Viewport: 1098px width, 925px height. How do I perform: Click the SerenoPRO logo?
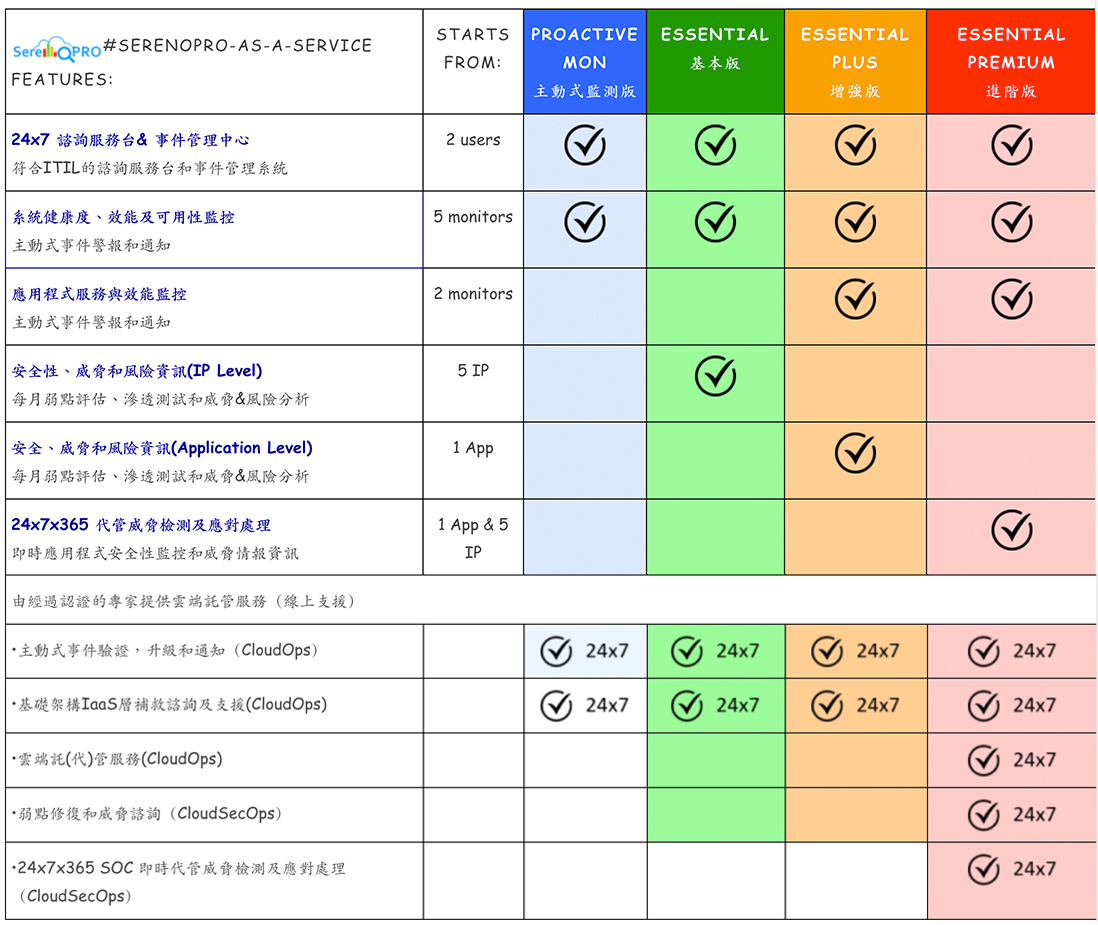pyautogui.click(x=57, y=50)
